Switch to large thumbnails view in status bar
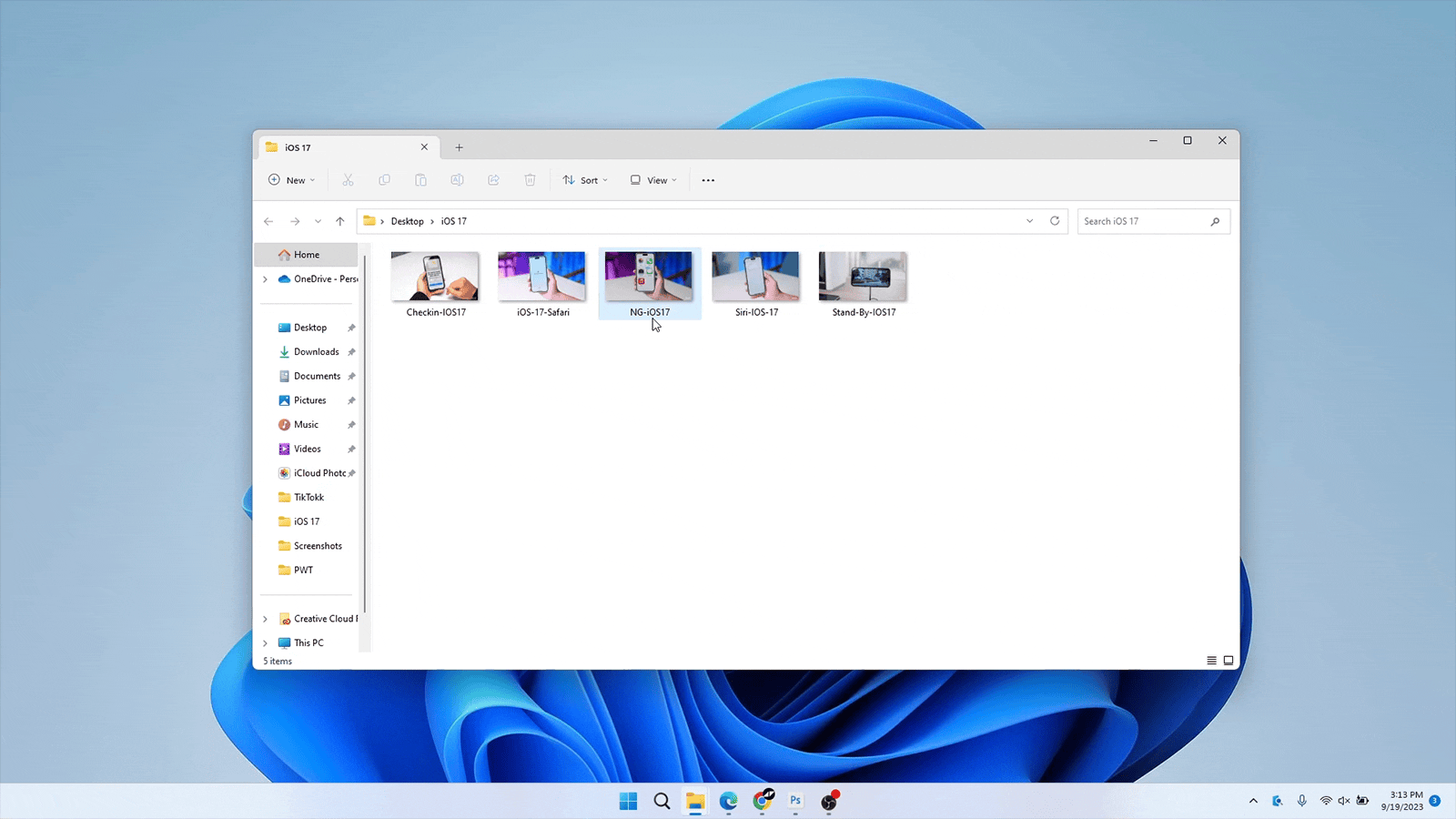The width and height of the screenshot is (1456, 819). tap(1228, 660)
